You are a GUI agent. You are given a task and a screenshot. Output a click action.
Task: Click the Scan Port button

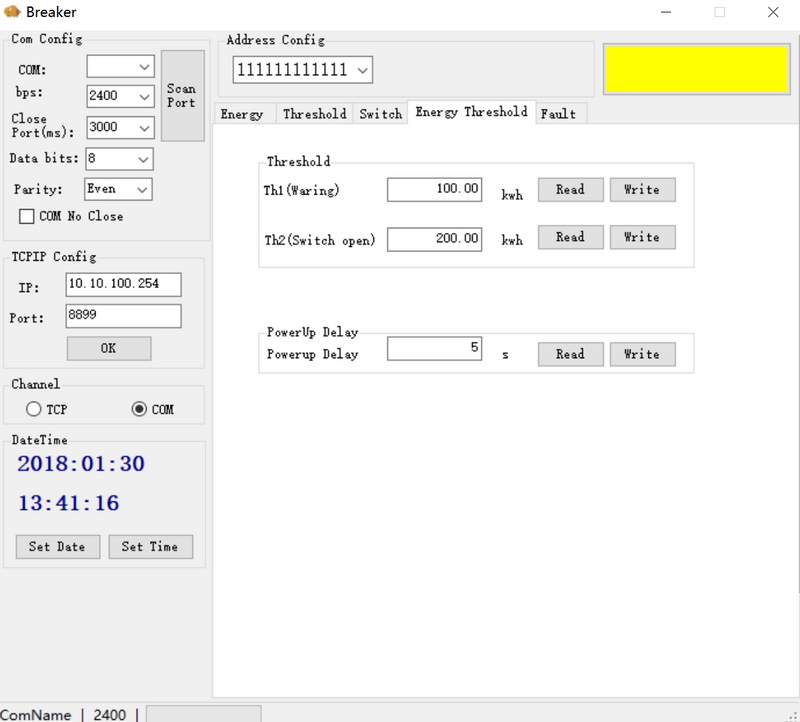(x=182, y=96)
